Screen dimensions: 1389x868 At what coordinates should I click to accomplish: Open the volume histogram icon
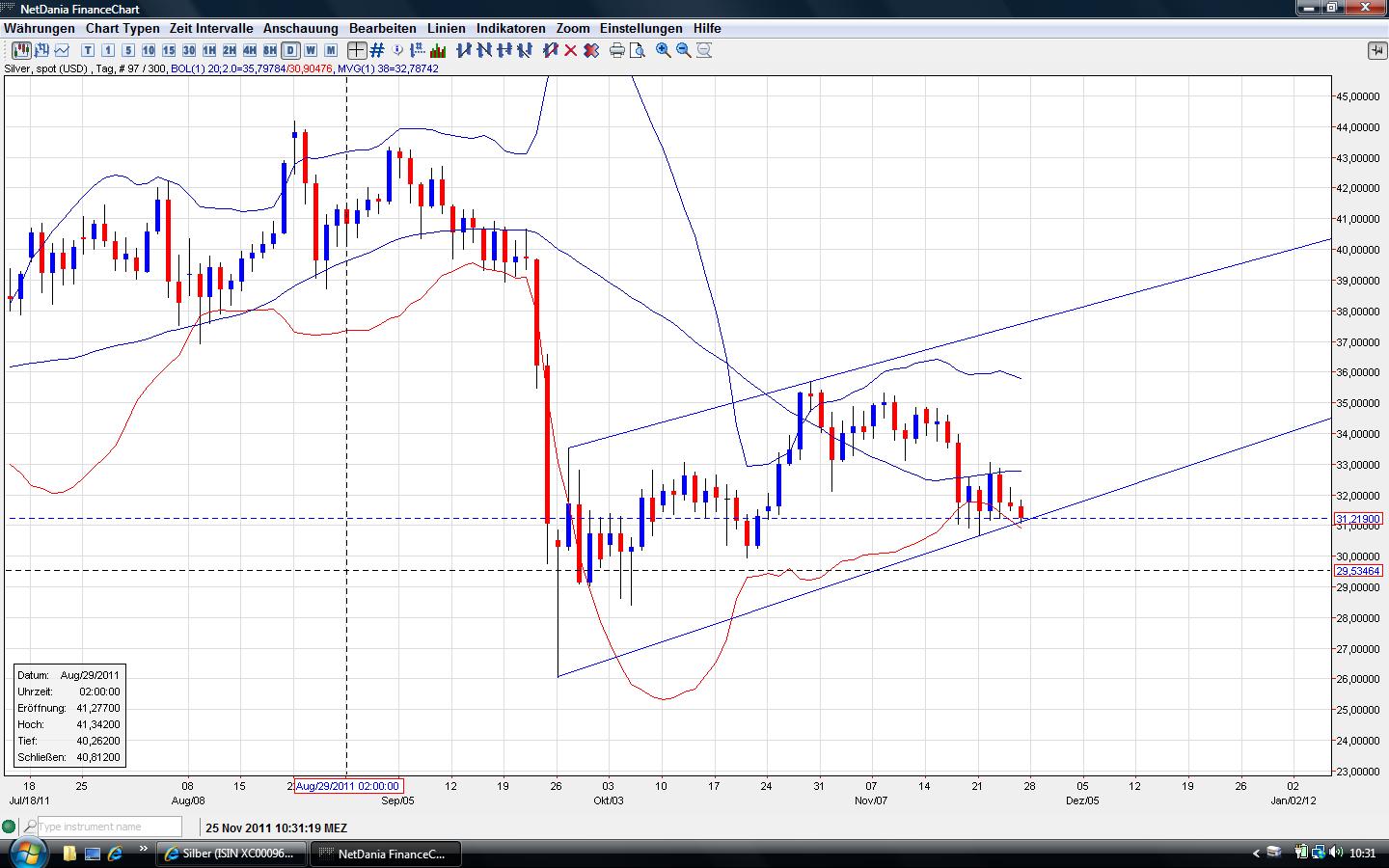(439, 50)
